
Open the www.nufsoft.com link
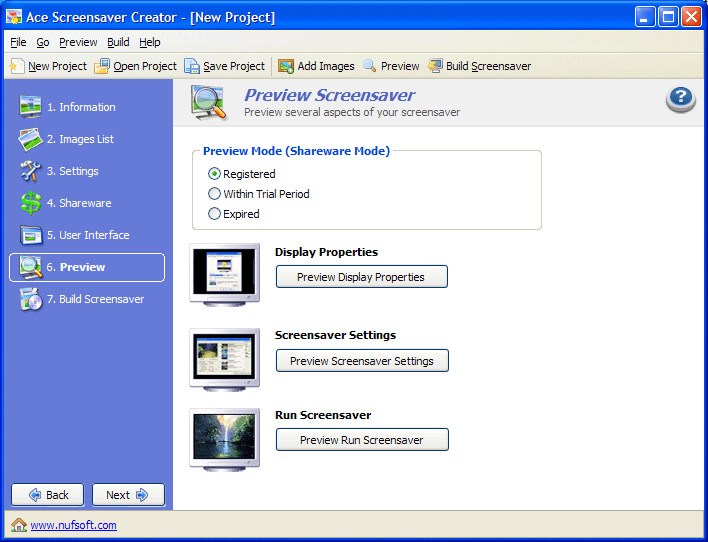(74, 525)
